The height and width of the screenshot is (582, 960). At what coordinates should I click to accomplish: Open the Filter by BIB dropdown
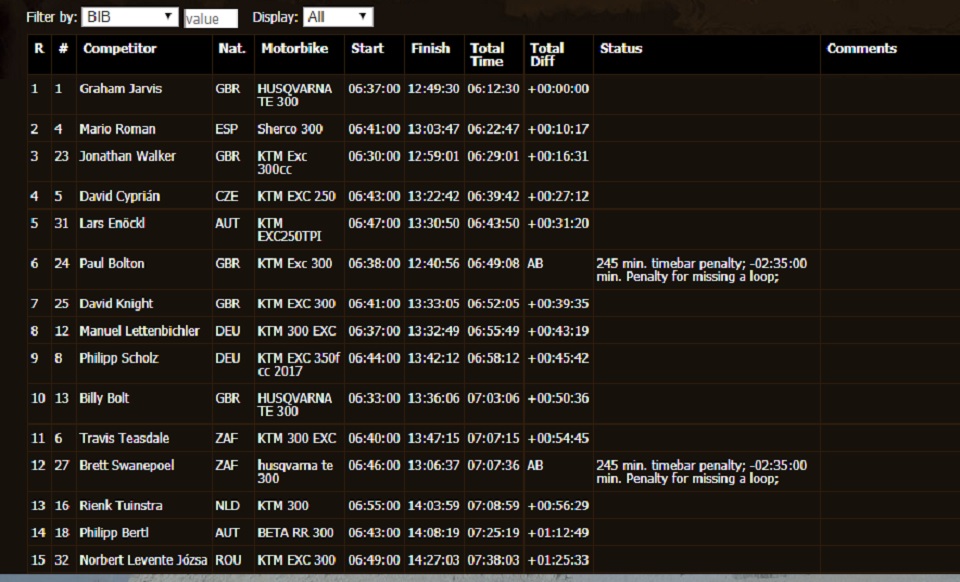(130, 17)
